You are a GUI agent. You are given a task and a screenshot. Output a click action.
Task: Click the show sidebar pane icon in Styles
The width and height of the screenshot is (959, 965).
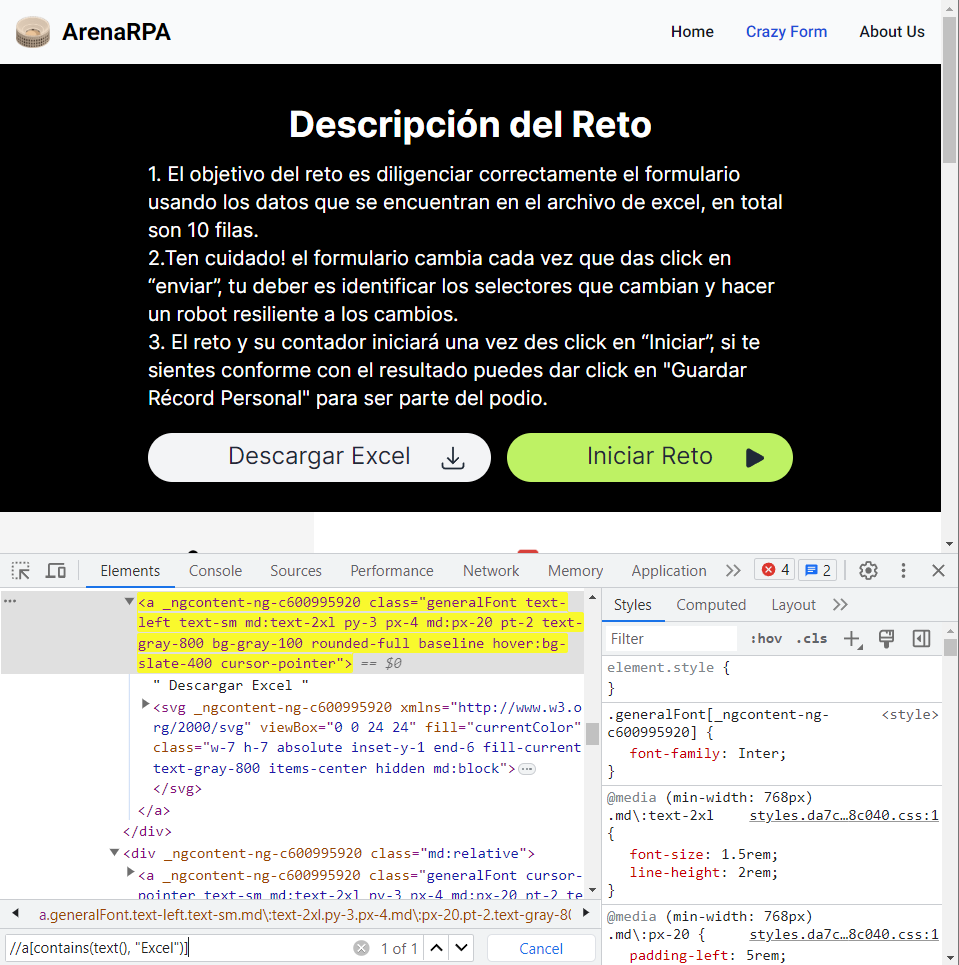pos(918,638)
